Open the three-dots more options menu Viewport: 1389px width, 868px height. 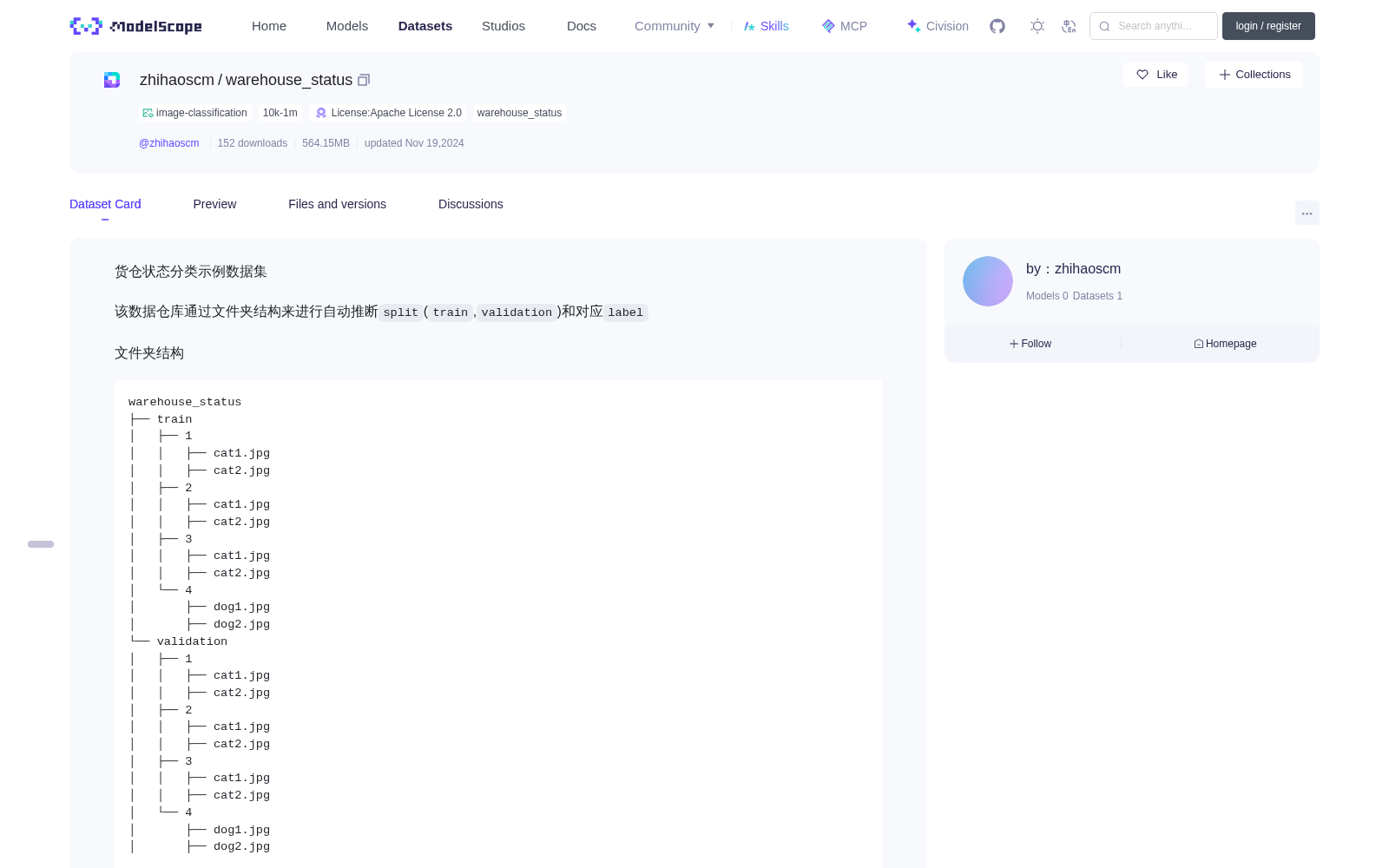click(1307, 213)
